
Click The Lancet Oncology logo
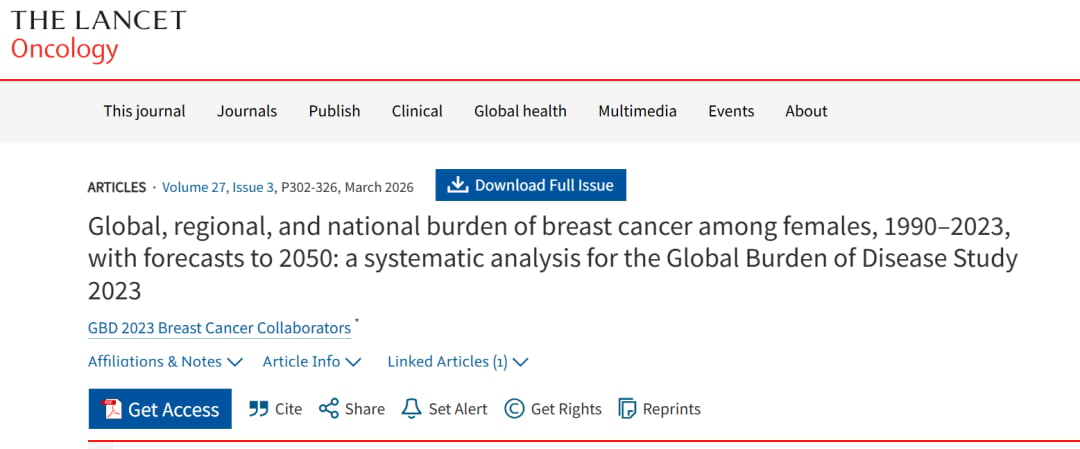(98, 35)
